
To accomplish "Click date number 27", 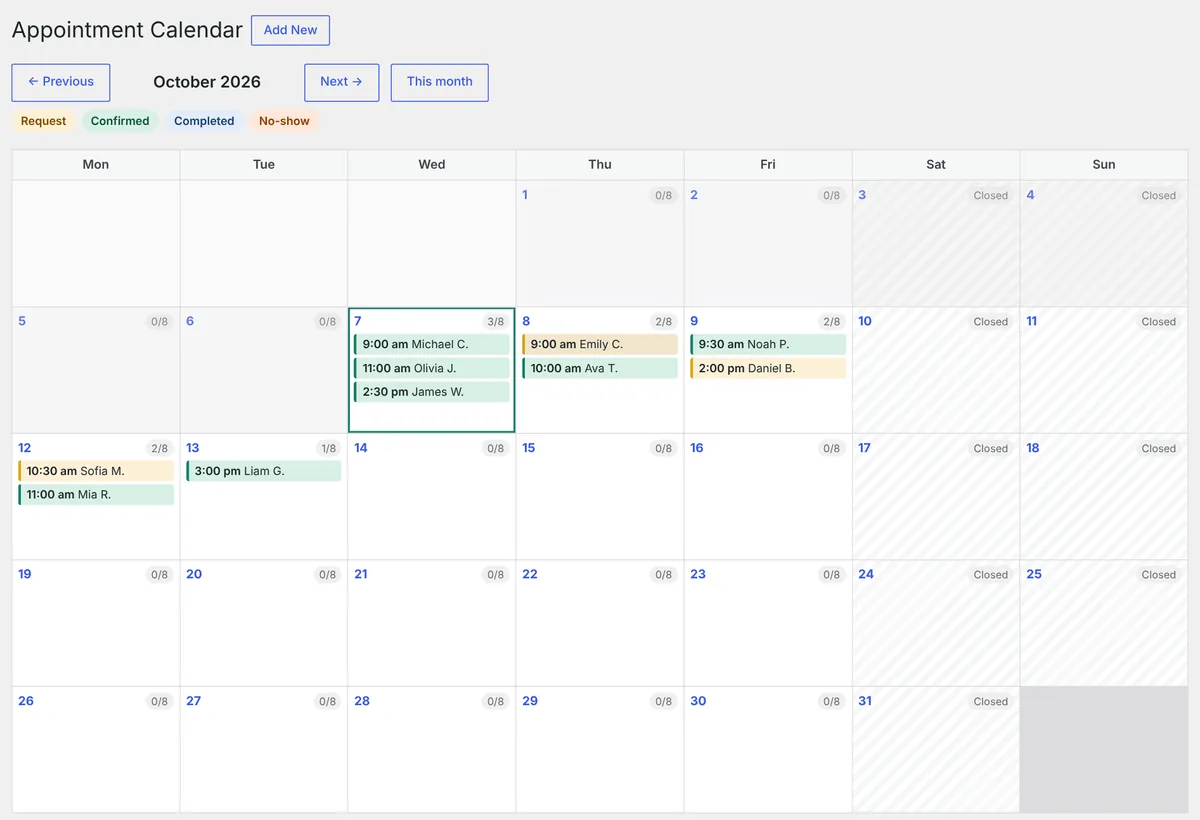I will (194, 701).
